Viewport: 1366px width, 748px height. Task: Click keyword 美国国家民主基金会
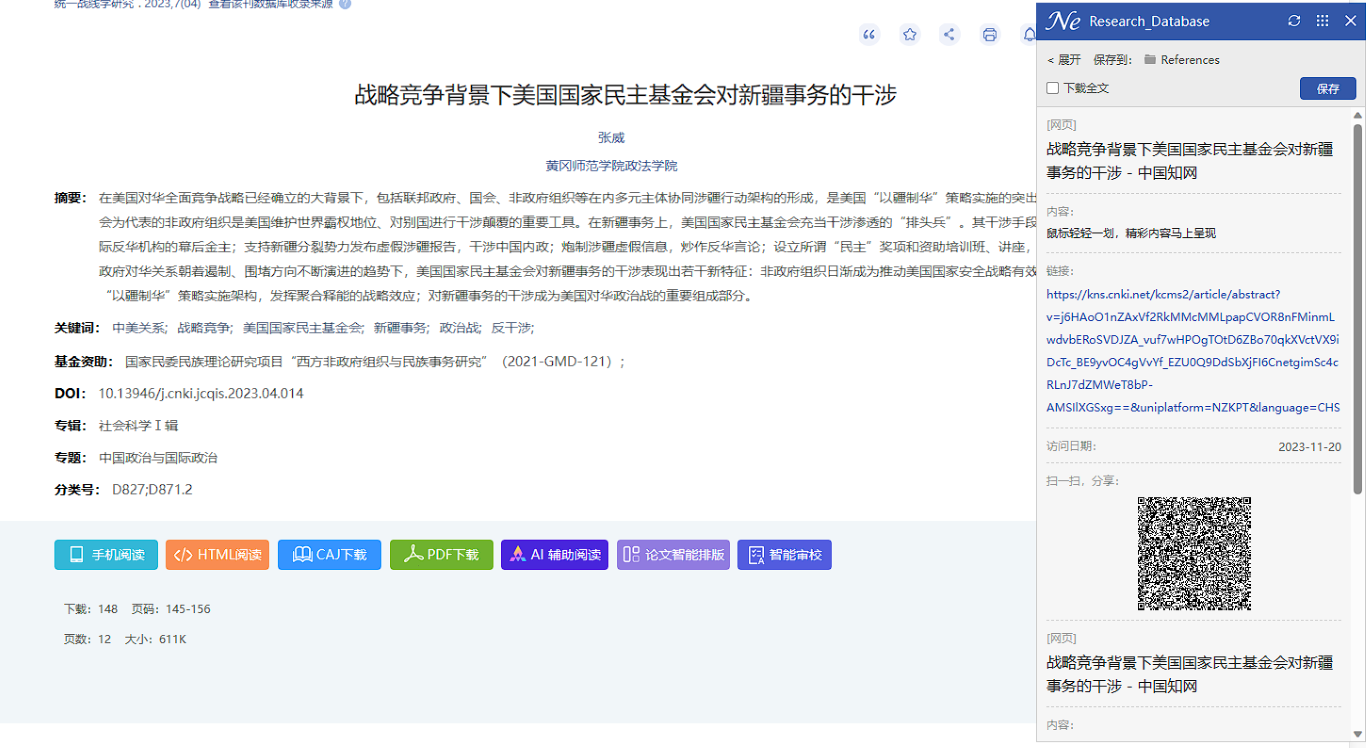[303, 328]
